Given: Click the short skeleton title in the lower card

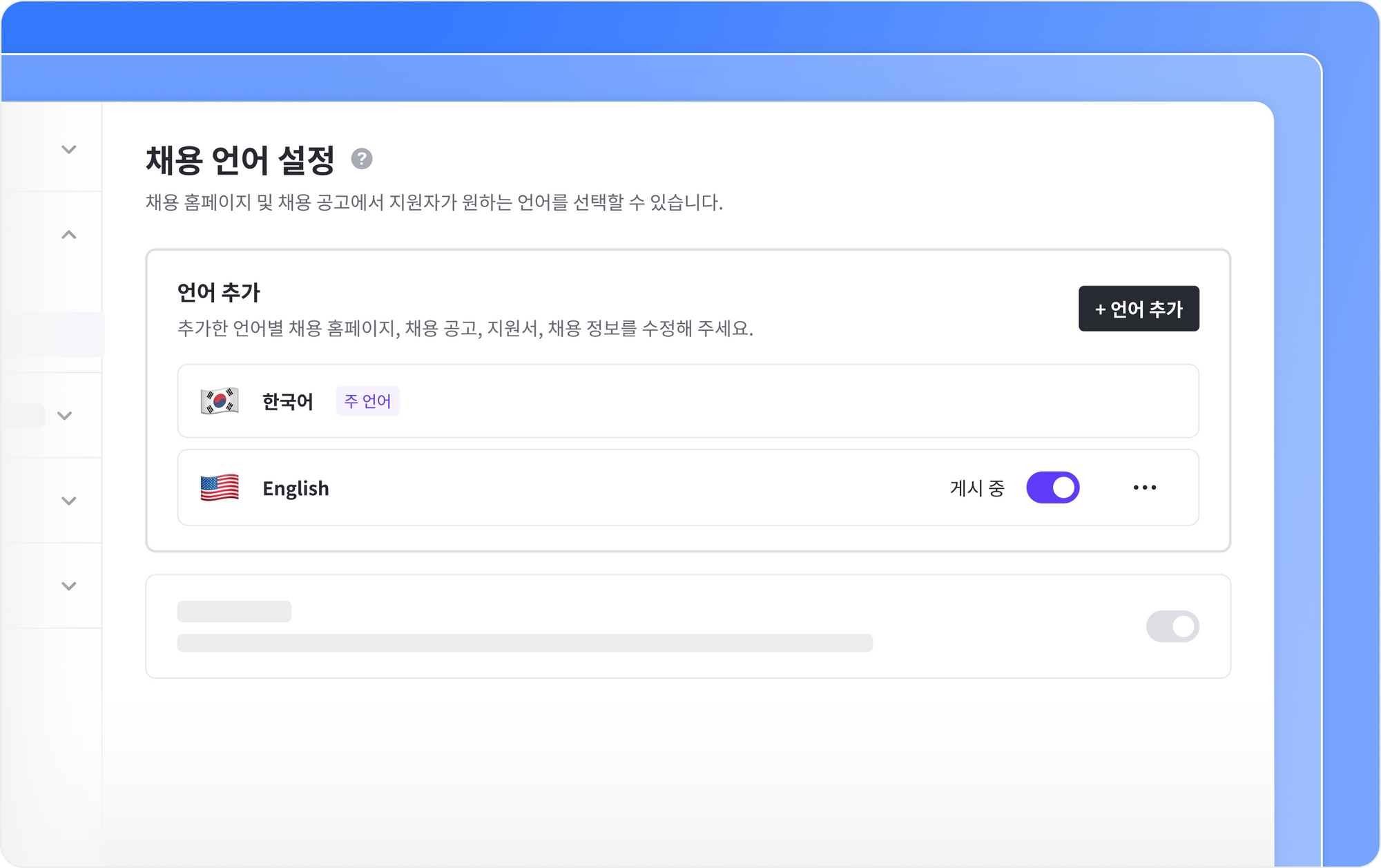Looking at the screenshot, I should point(234,611).
